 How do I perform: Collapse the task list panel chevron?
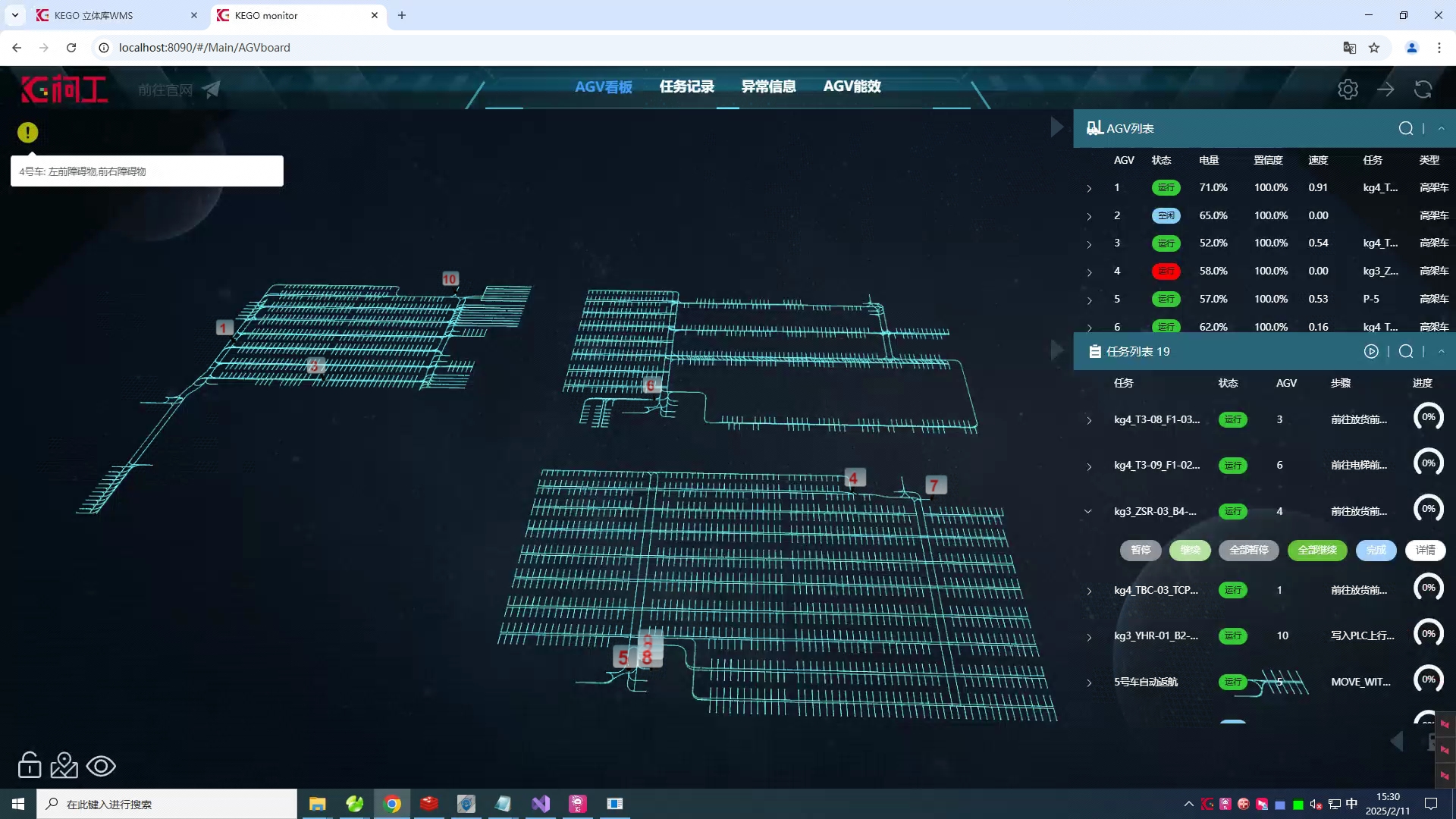[x=1441, y=352]
